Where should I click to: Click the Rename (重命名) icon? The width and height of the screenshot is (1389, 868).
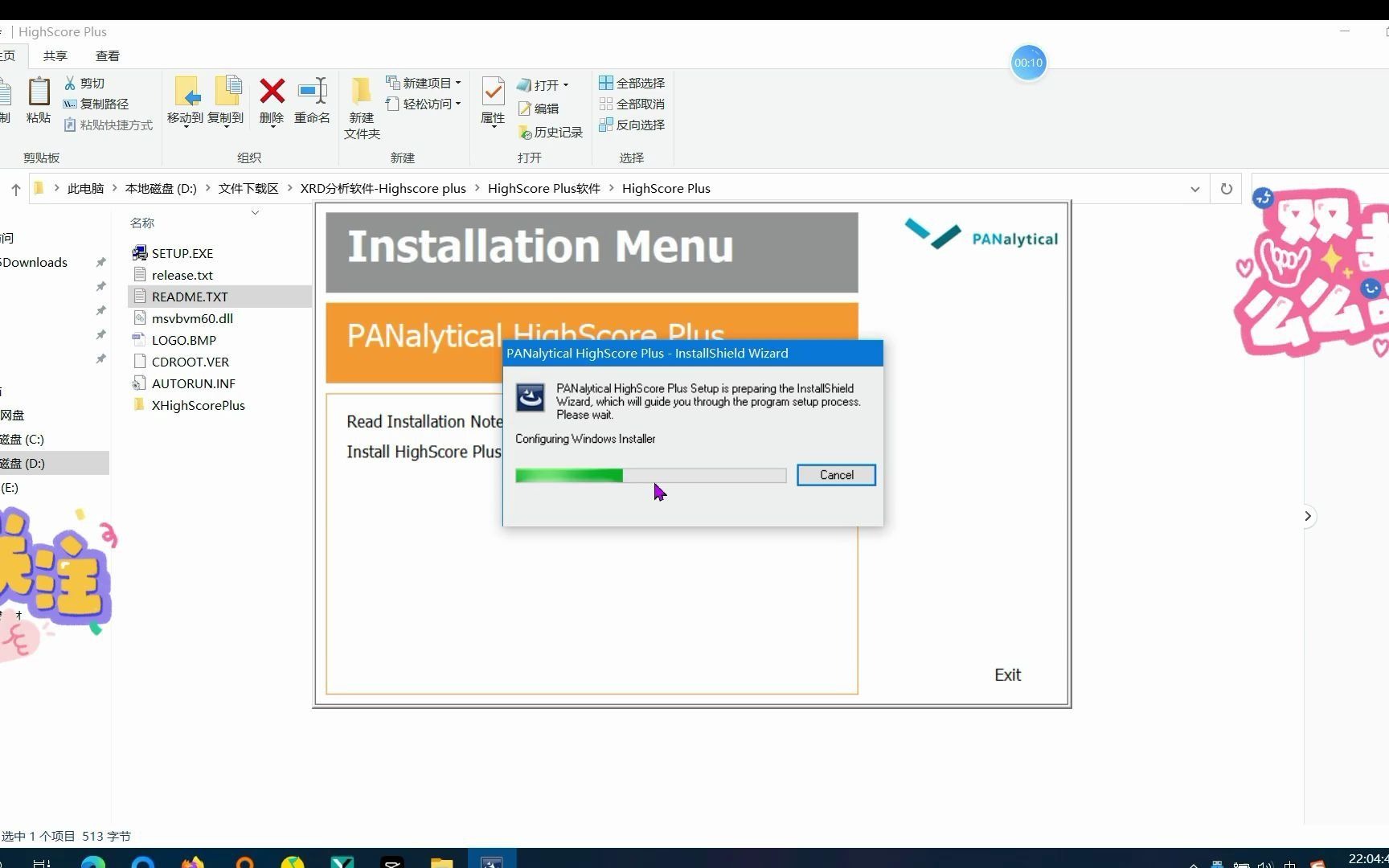tap(312, 91)
